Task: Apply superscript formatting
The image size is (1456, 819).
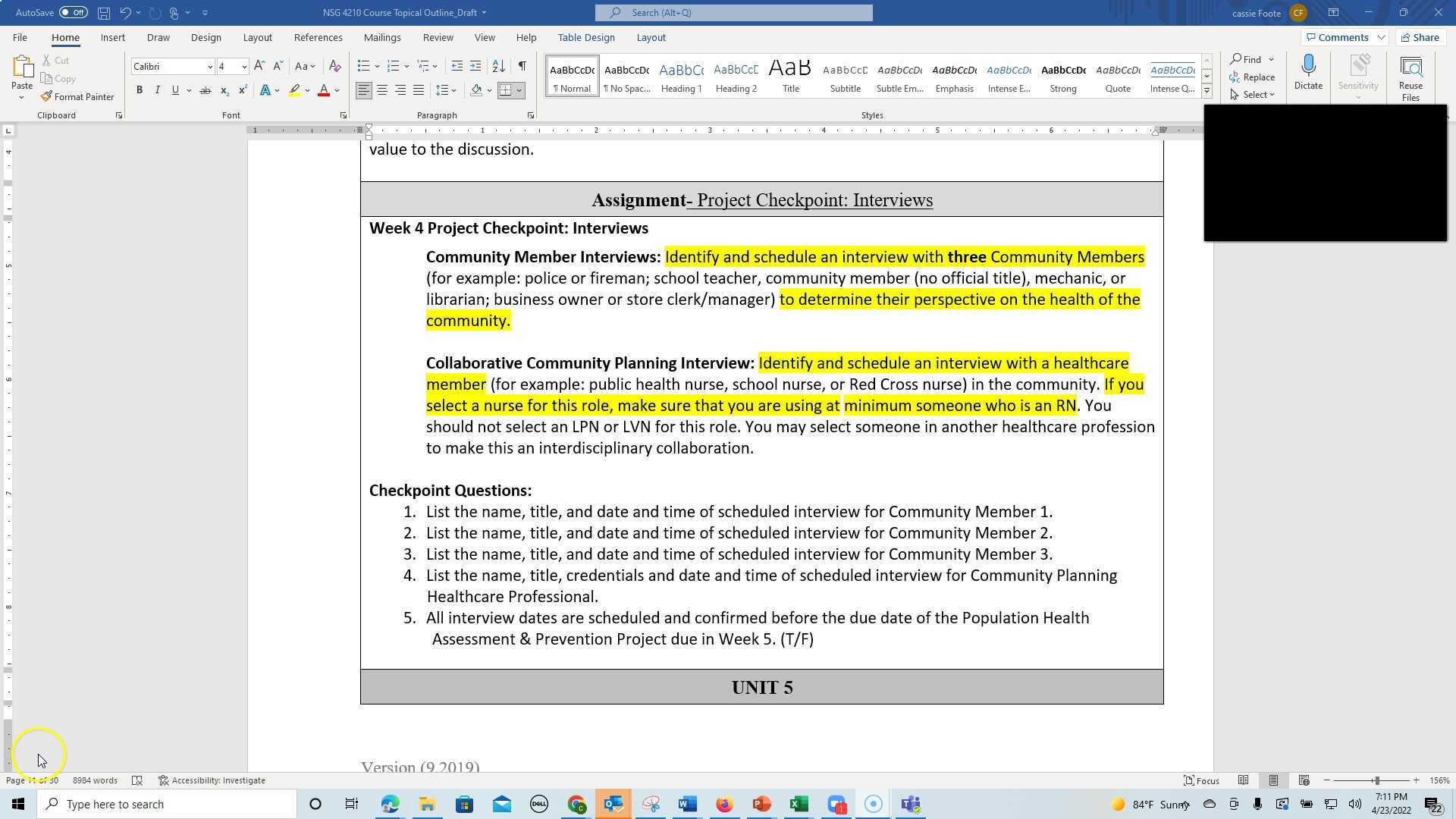Action: coord(242,89)
